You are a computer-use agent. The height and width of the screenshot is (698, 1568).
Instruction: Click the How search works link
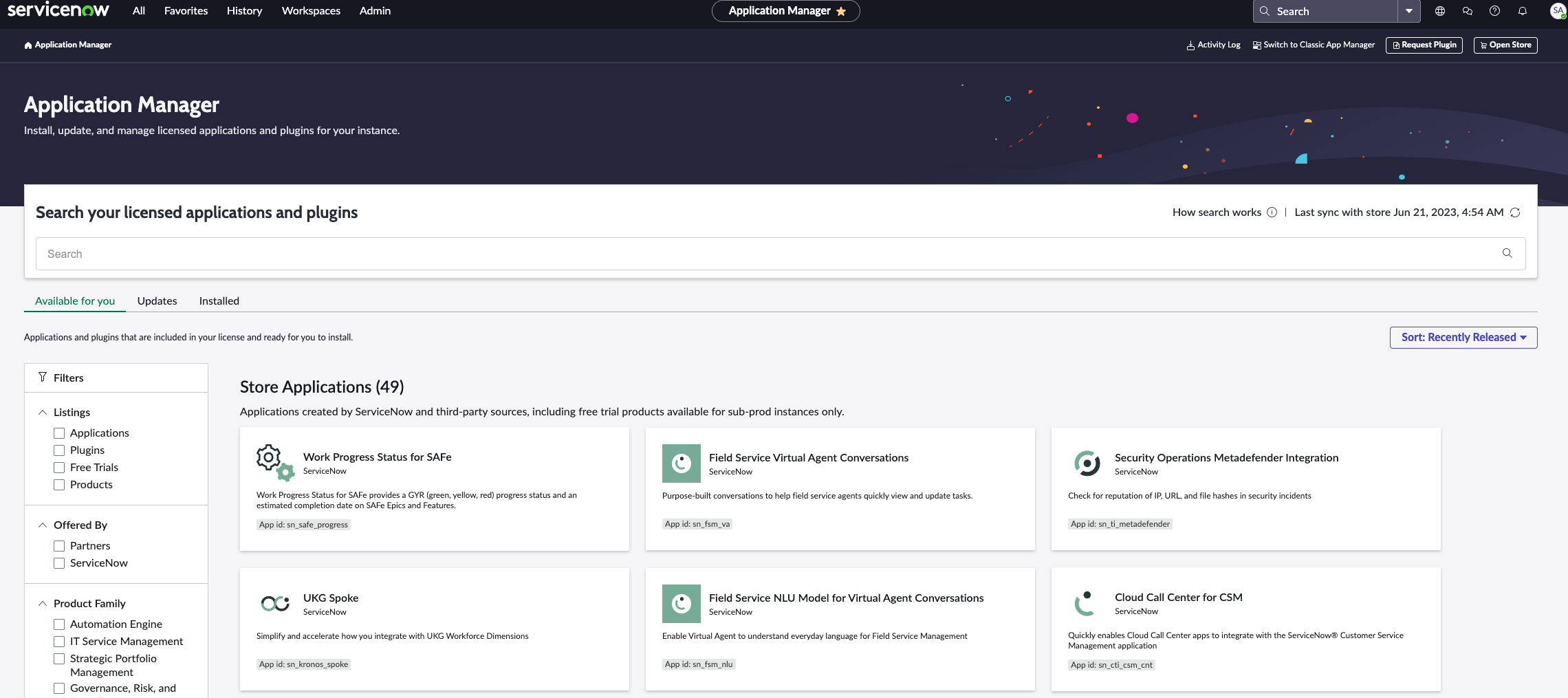(1217, 212)
